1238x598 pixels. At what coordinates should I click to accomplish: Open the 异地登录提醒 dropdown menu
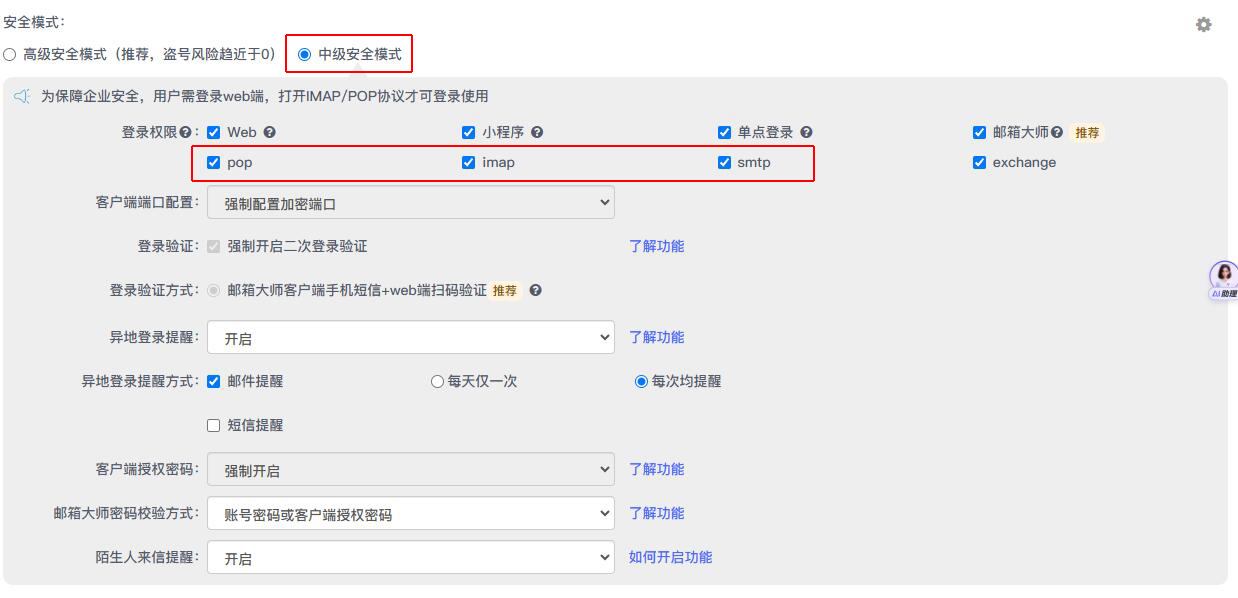point(410,337)
